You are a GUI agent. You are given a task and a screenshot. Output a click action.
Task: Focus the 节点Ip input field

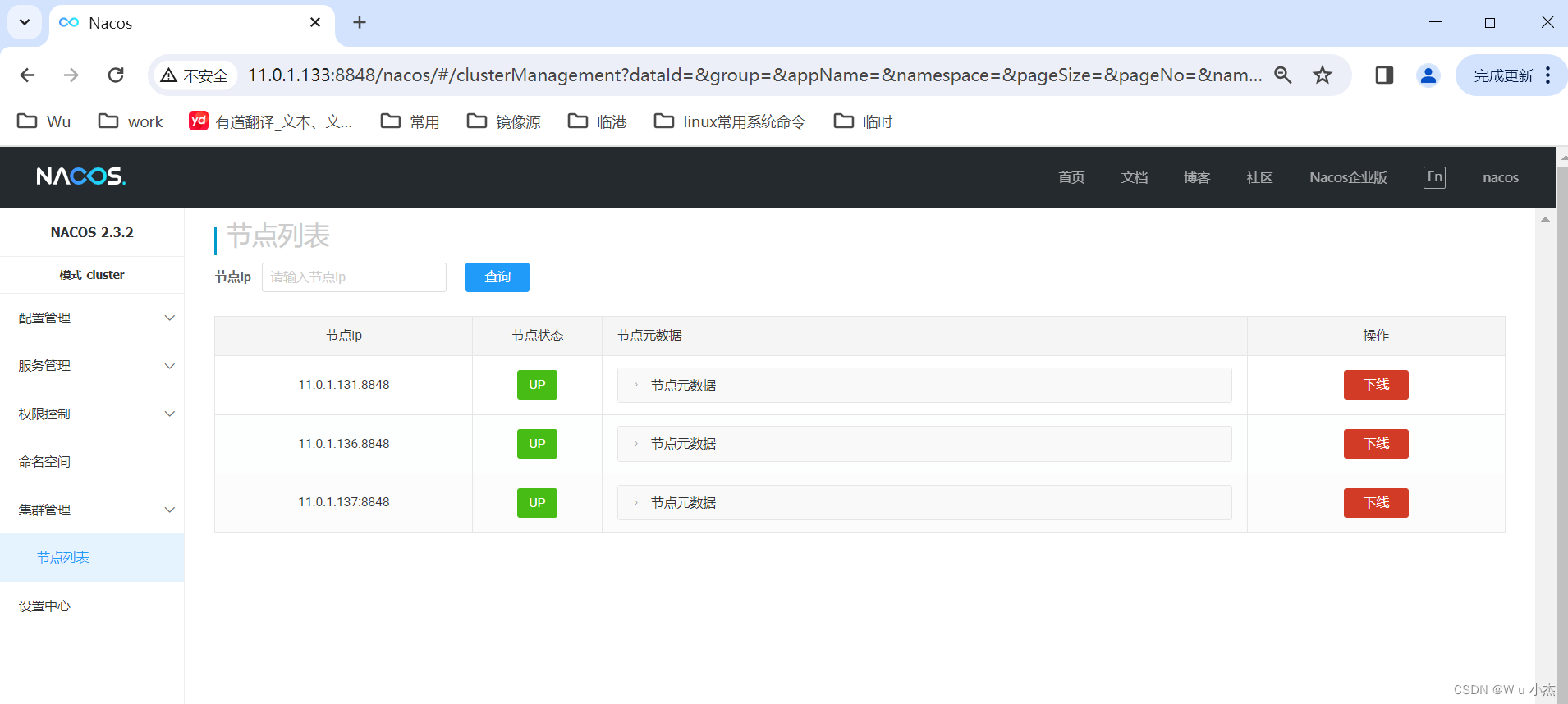pyautogui.click(x=354, y=277)
